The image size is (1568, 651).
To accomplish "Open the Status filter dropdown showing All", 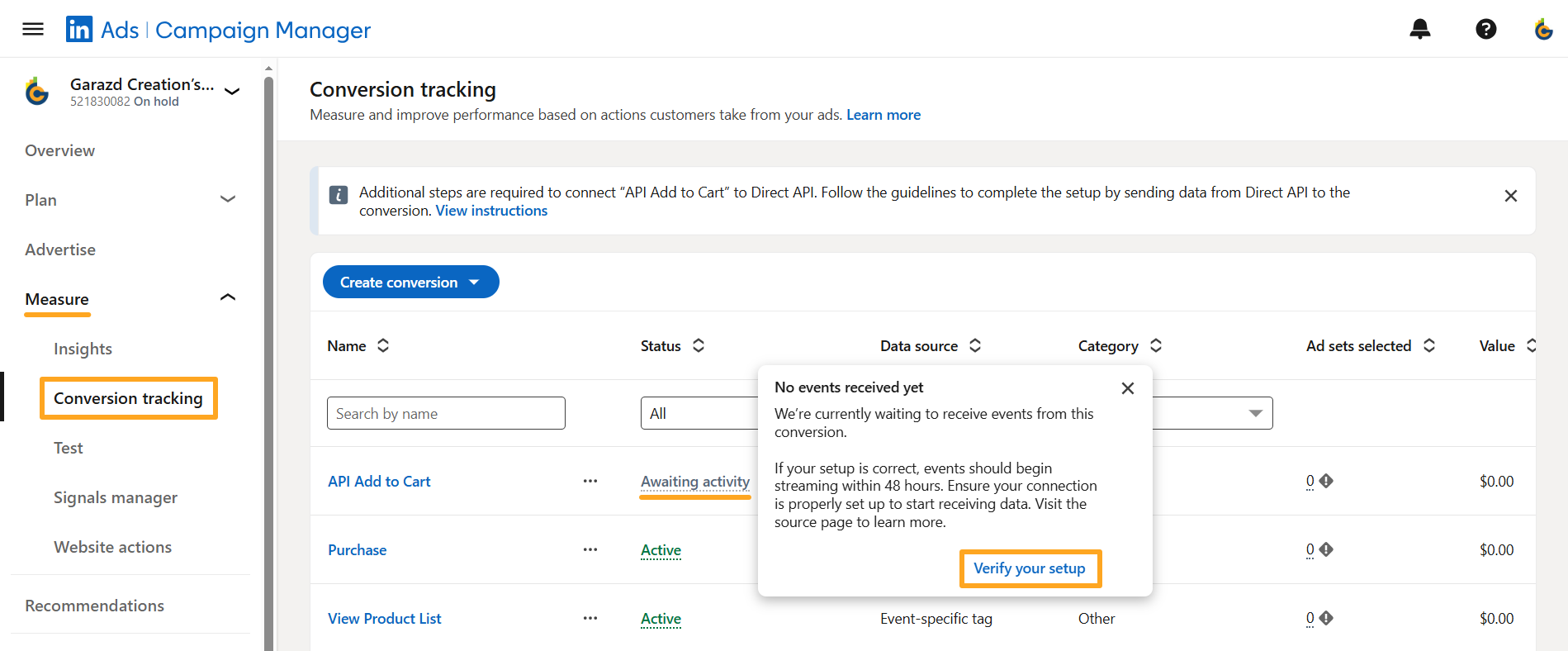I will point(699,413).
